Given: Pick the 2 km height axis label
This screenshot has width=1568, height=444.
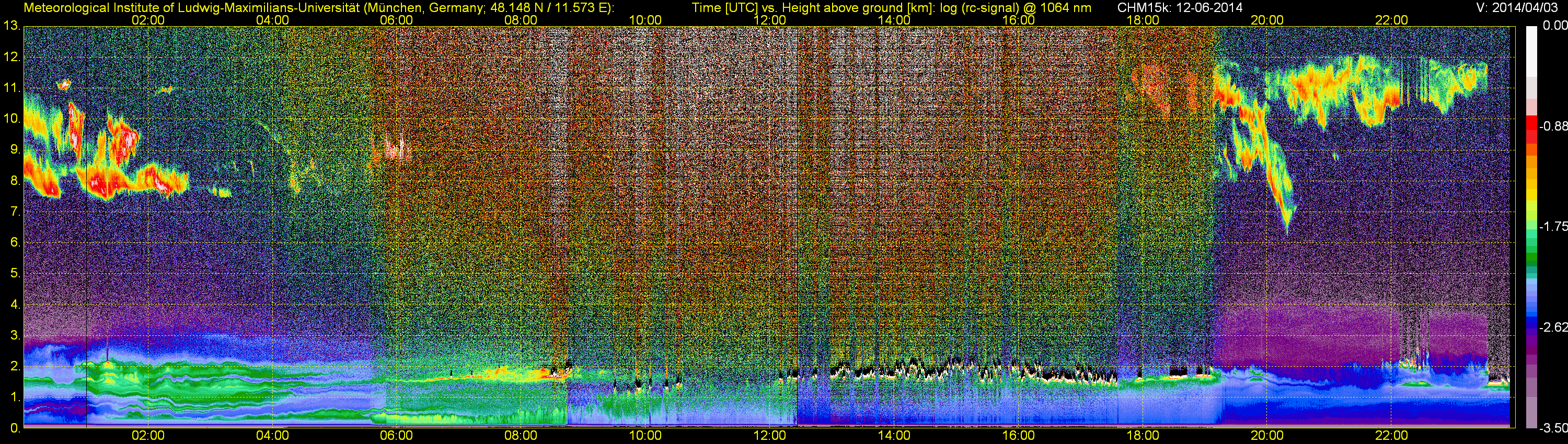Looking at the screenshot, I should point(16,367).
